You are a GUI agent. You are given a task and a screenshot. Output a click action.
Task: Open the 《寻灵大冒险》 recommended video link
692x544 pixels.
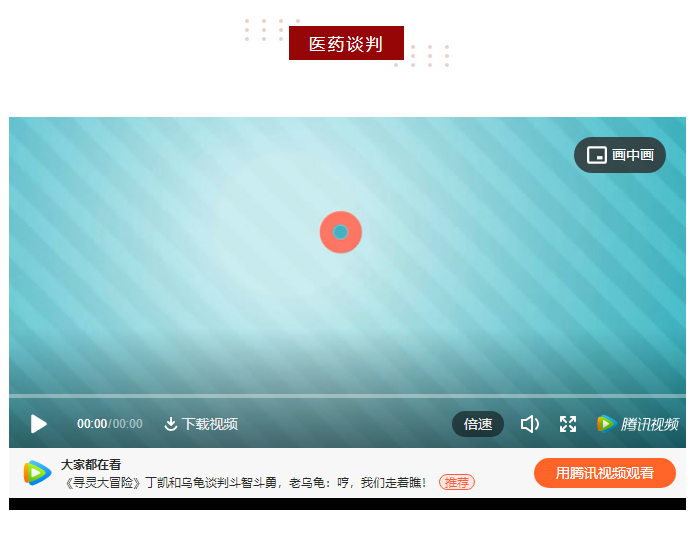[245, 483]
